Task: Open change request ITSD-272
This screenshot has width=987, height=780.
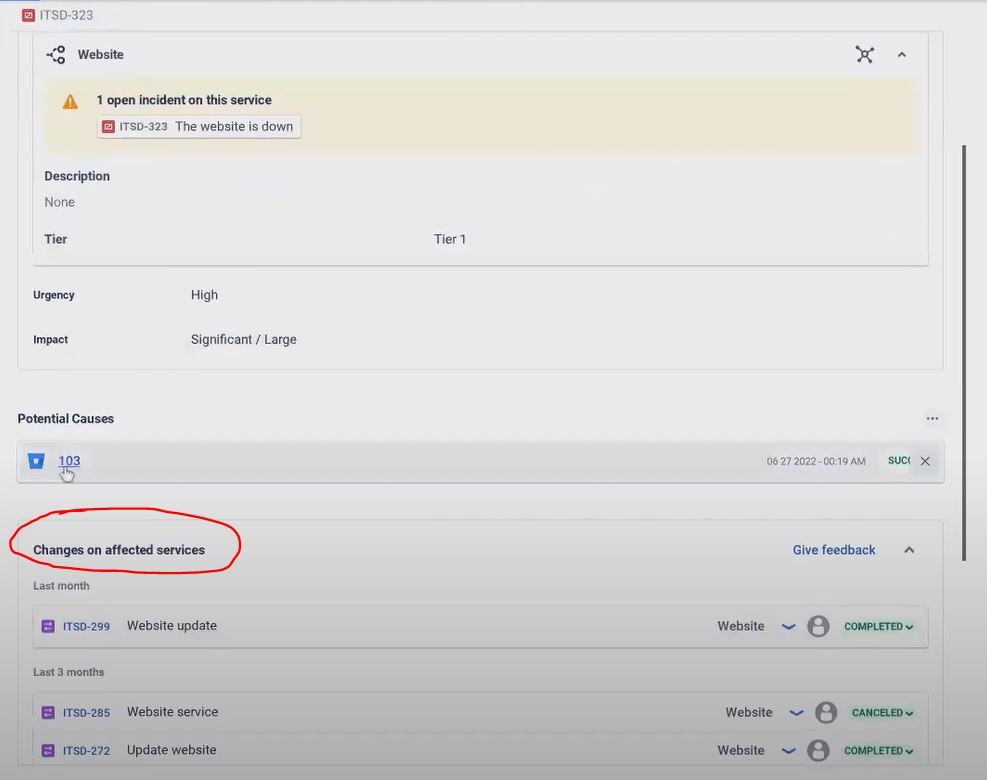Action: pyautogui.click(x=86, y=750)
